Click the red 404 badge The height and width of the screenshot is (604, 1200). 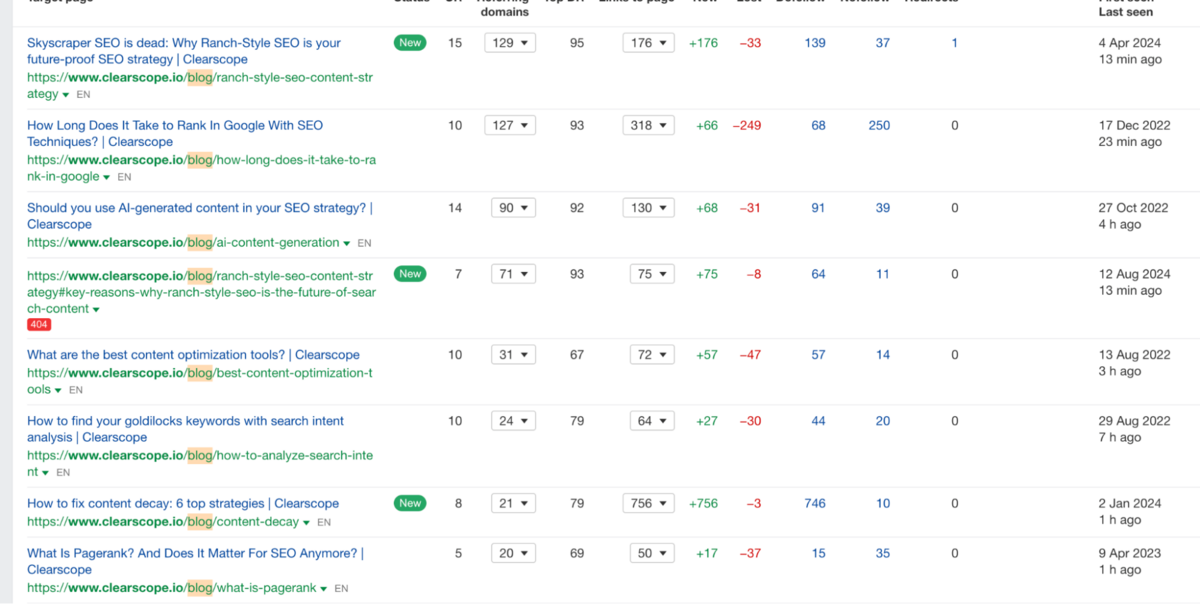point(39,325)
